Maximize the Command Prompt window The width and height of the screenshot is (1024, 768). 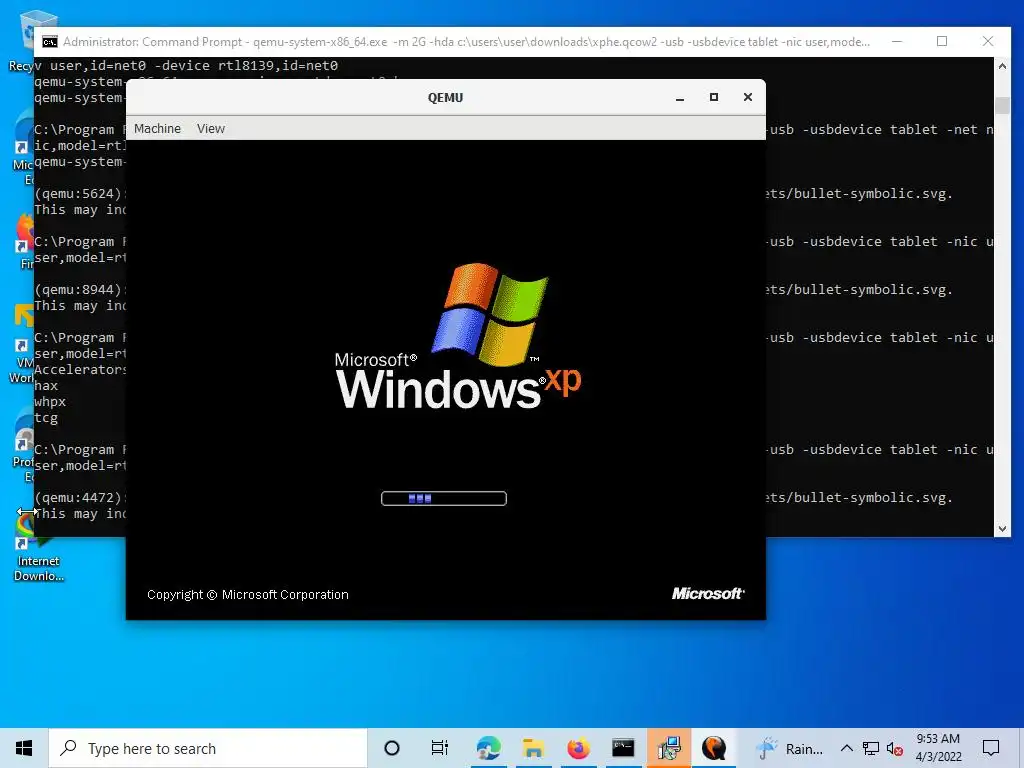pos(942,41)
